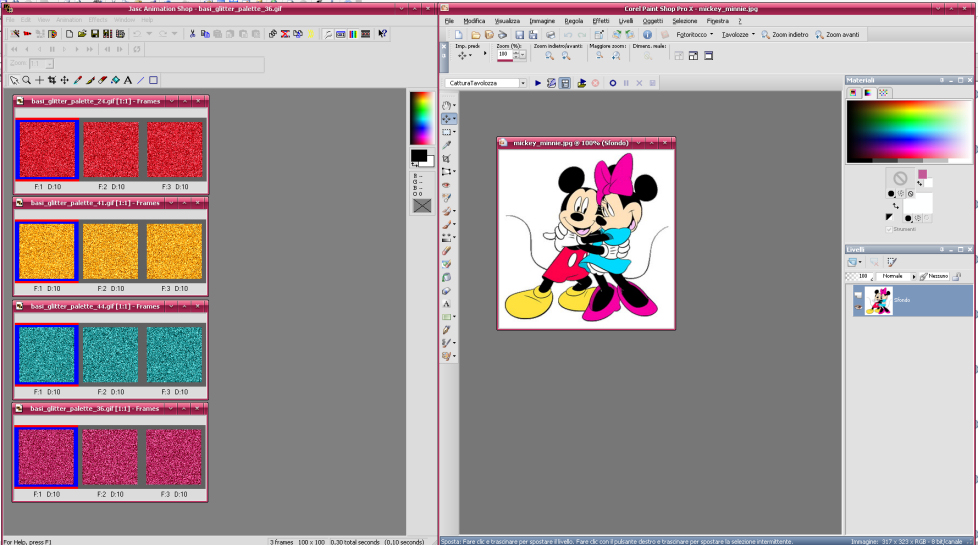This screenshot has width=978, height=545.
Task: Switch to rainbow tab in Materiali panel
Action: click(868, 92)
